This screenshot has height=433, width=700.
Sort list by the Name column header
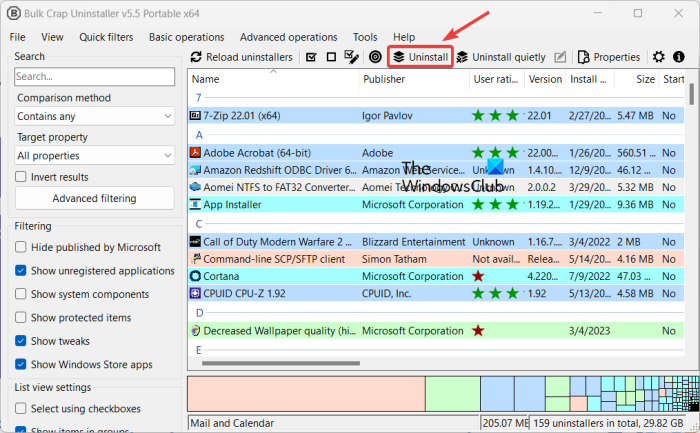[273, 79]
